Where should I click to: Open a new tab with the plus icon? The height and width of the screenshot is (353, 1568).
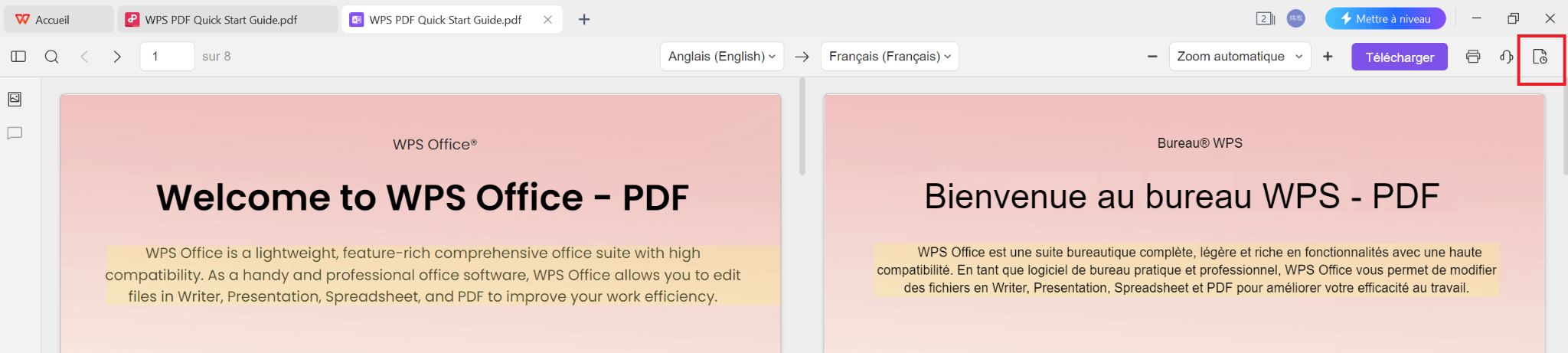(584, 19)
